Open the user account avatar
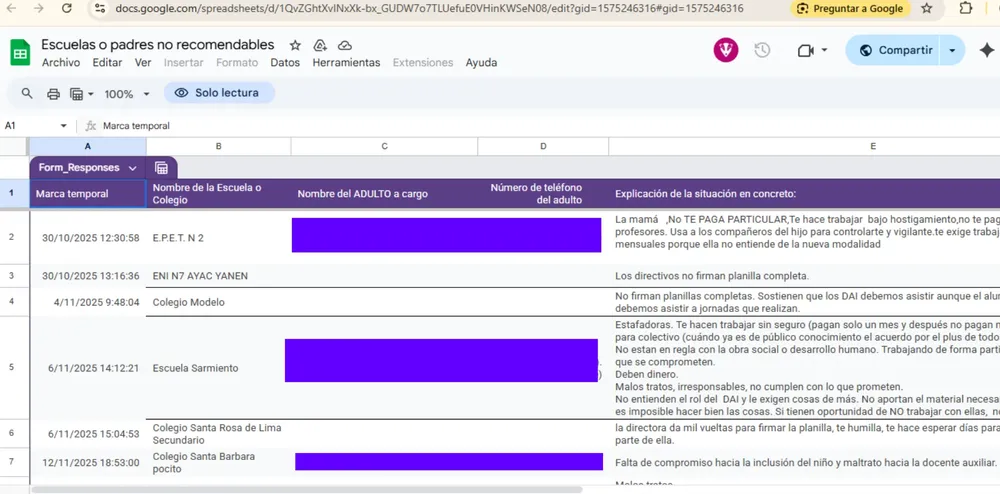 726,50
